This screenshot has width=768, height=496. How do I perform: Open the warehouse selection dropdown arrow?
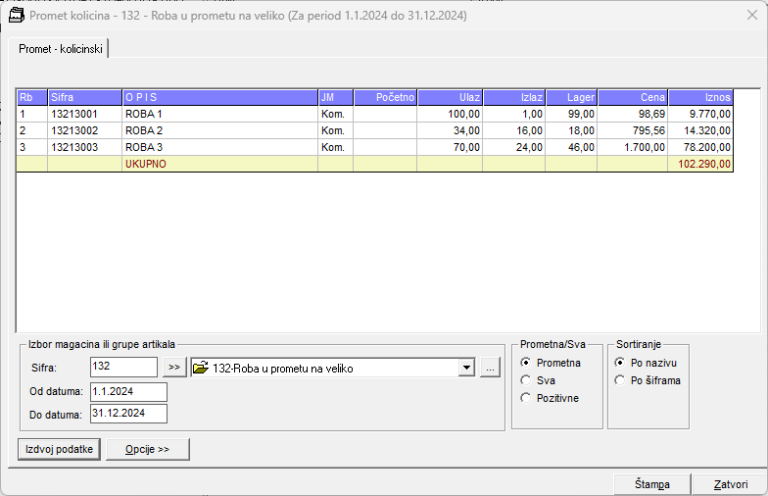tap(465, 368)
